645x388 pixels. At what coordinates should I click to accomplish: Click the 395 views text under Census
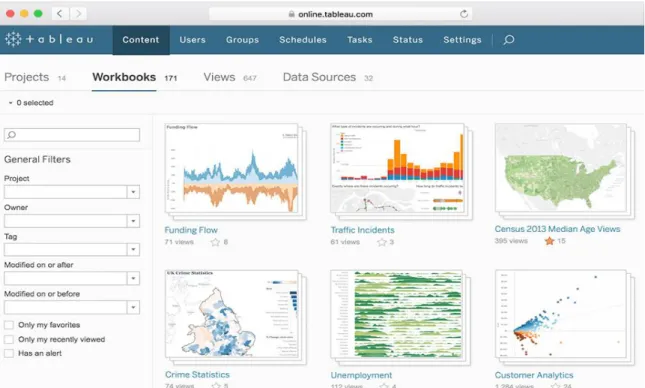pos(511,241)
